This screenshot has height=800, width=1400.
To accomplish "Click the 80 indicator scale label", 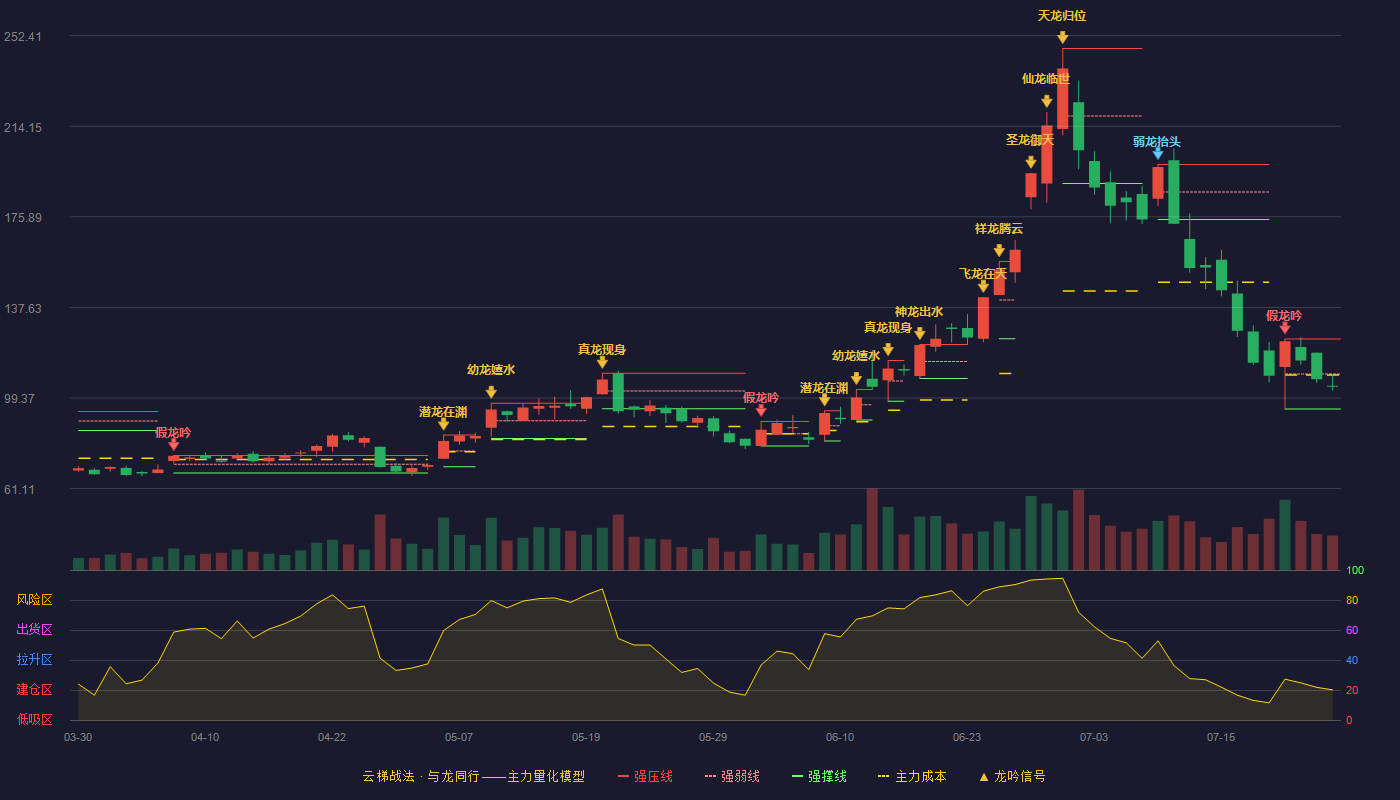I will click(1352, 601).
